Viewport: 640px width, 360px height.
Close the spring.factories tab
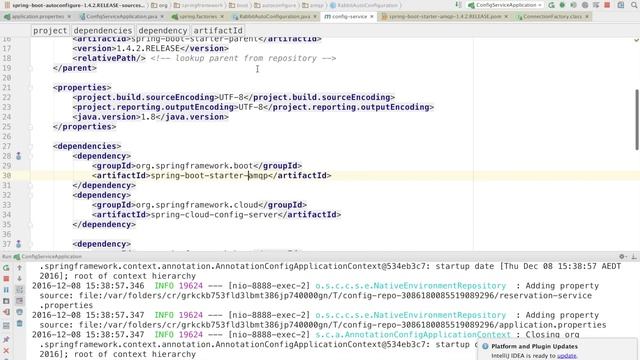[222, 17]
